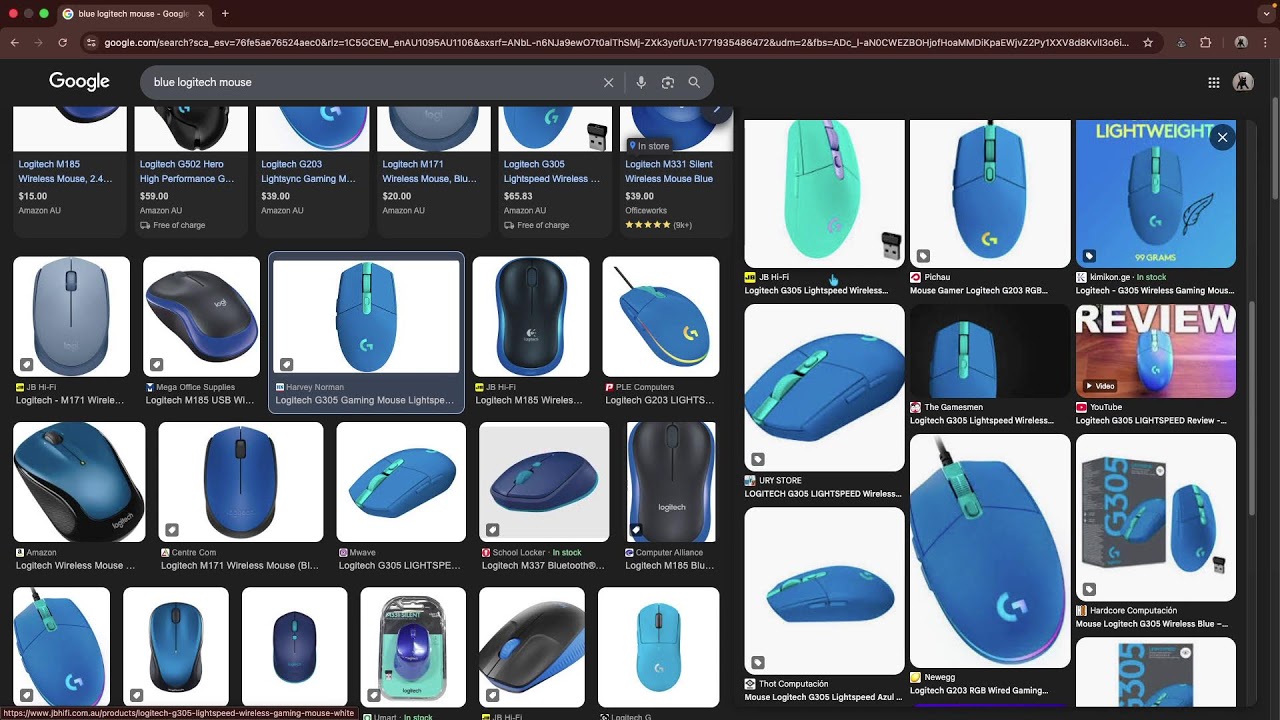
Task: Click 'LOGITECH G305 LIGHTSPEED Wireless...' URY STORE caption
Action: [x=823, y=494]
